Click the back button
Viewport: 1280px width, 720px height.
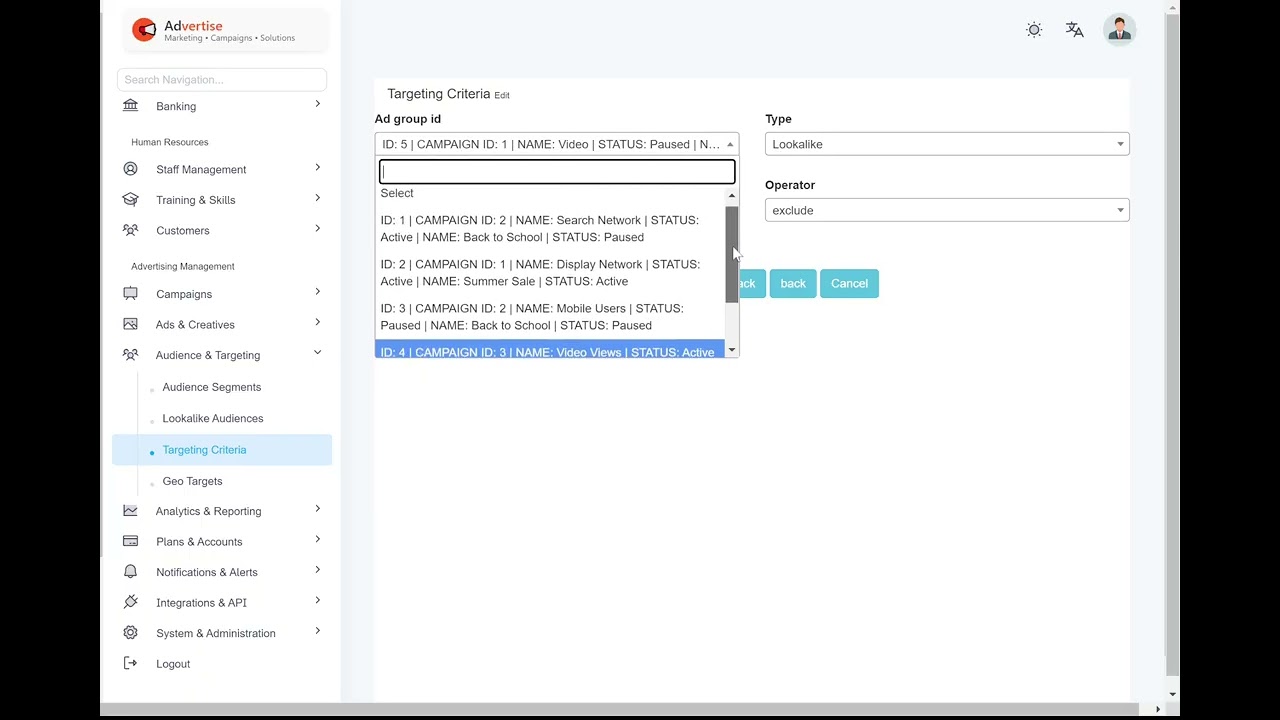pyautogui.click(x=793, y=283)
